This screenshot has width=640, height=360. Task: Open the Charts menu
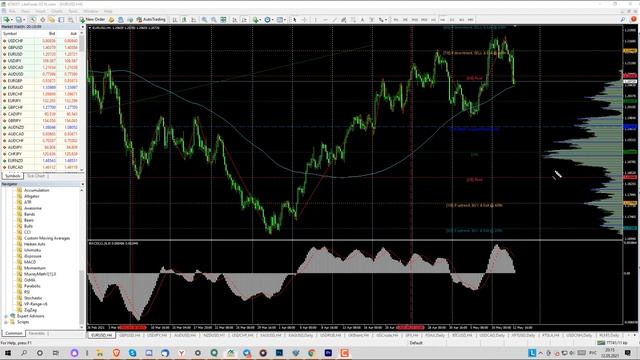pyautogui.click(x=57, y=11)
